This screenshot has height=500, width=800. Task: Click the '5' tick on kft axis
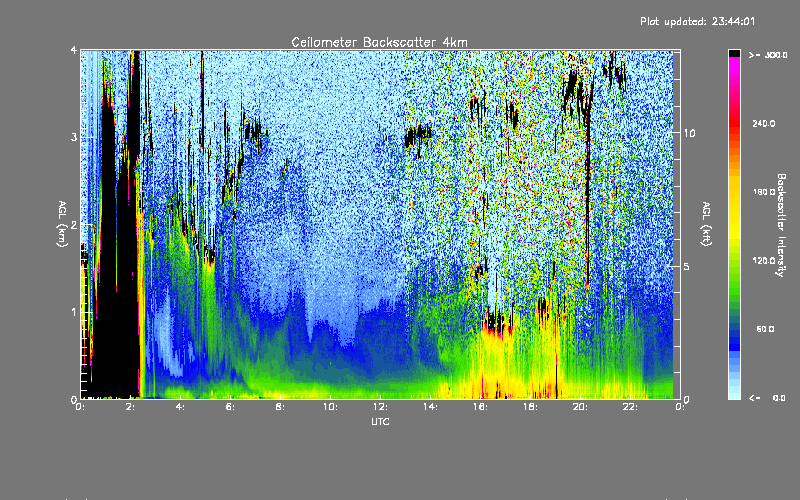pos(687,266)
